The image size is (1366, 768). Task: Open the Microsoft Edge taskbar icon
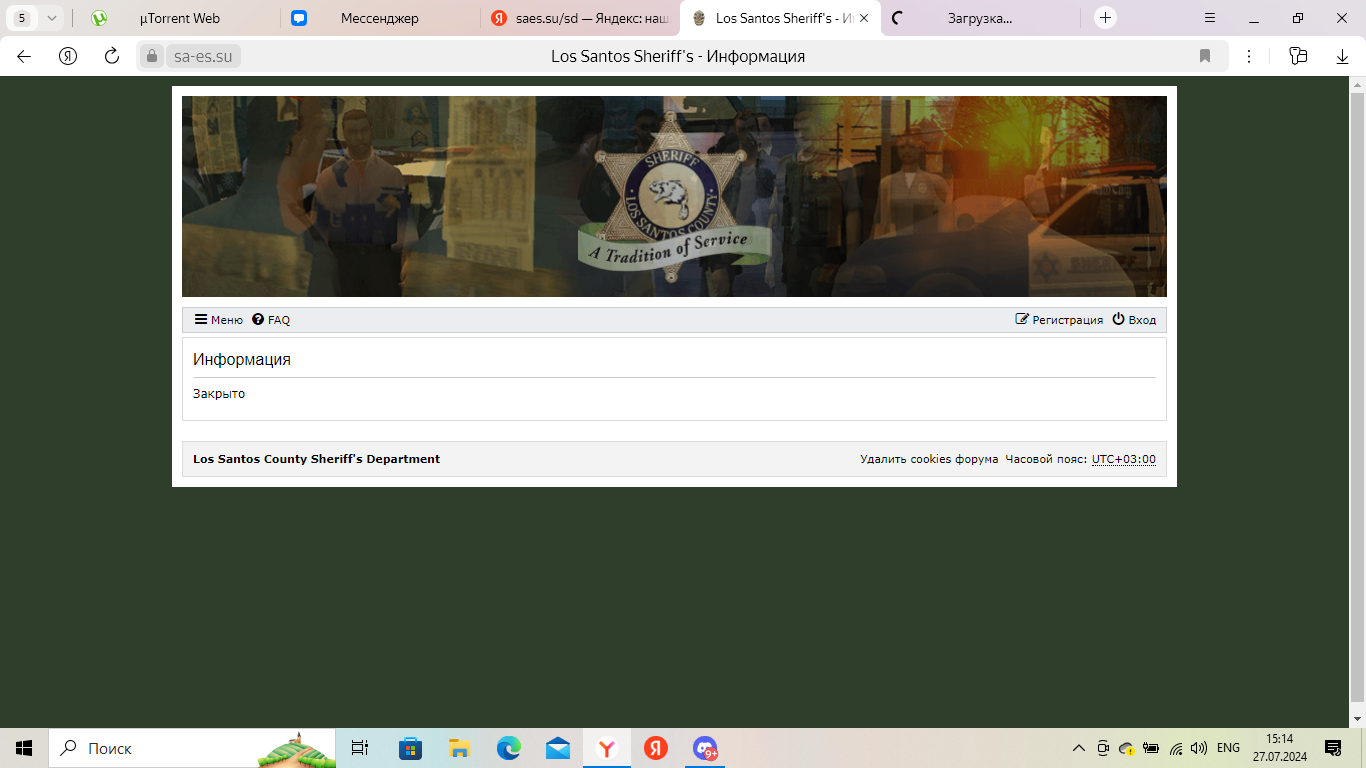pos(509,748)
